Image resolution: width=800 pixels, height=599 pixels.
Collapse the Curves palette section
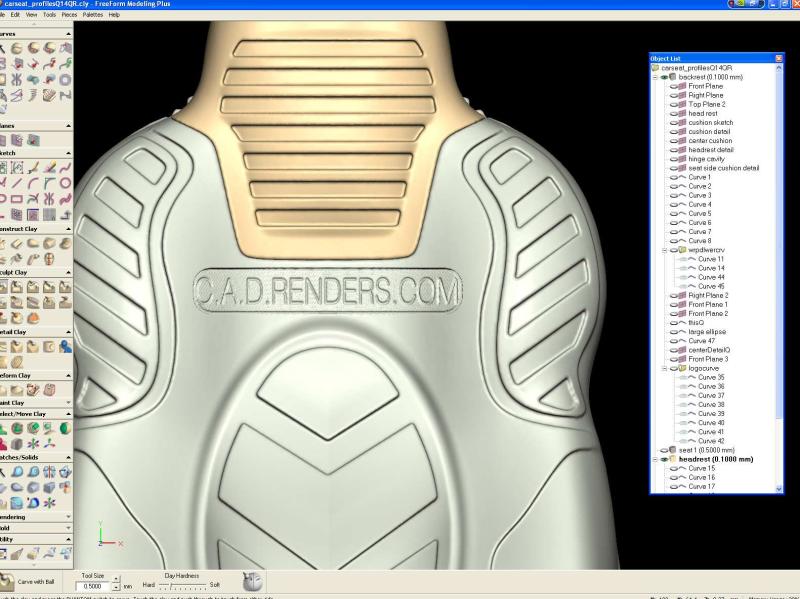point(68,34)
